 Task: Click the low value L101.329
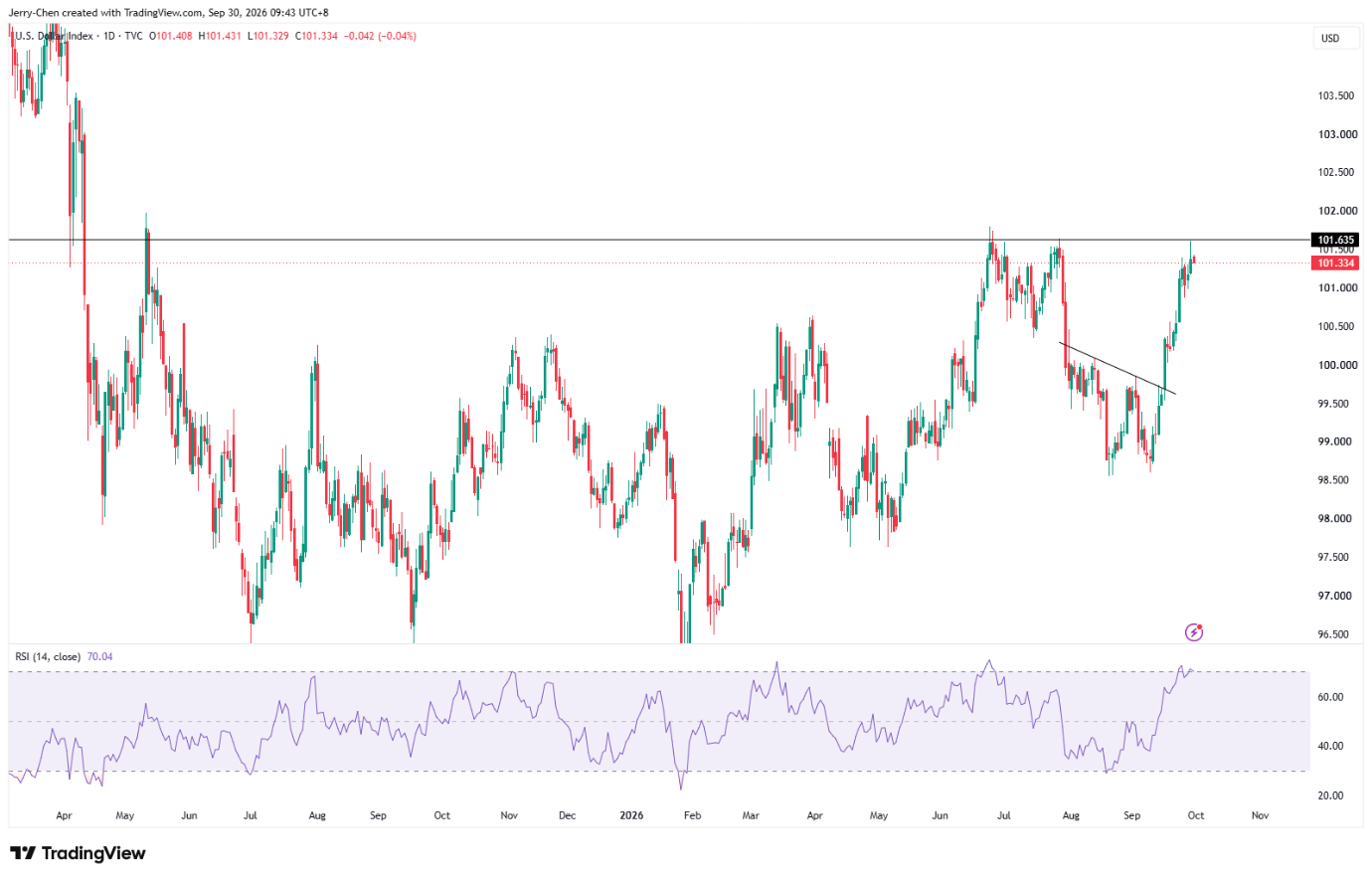[266, 36]
